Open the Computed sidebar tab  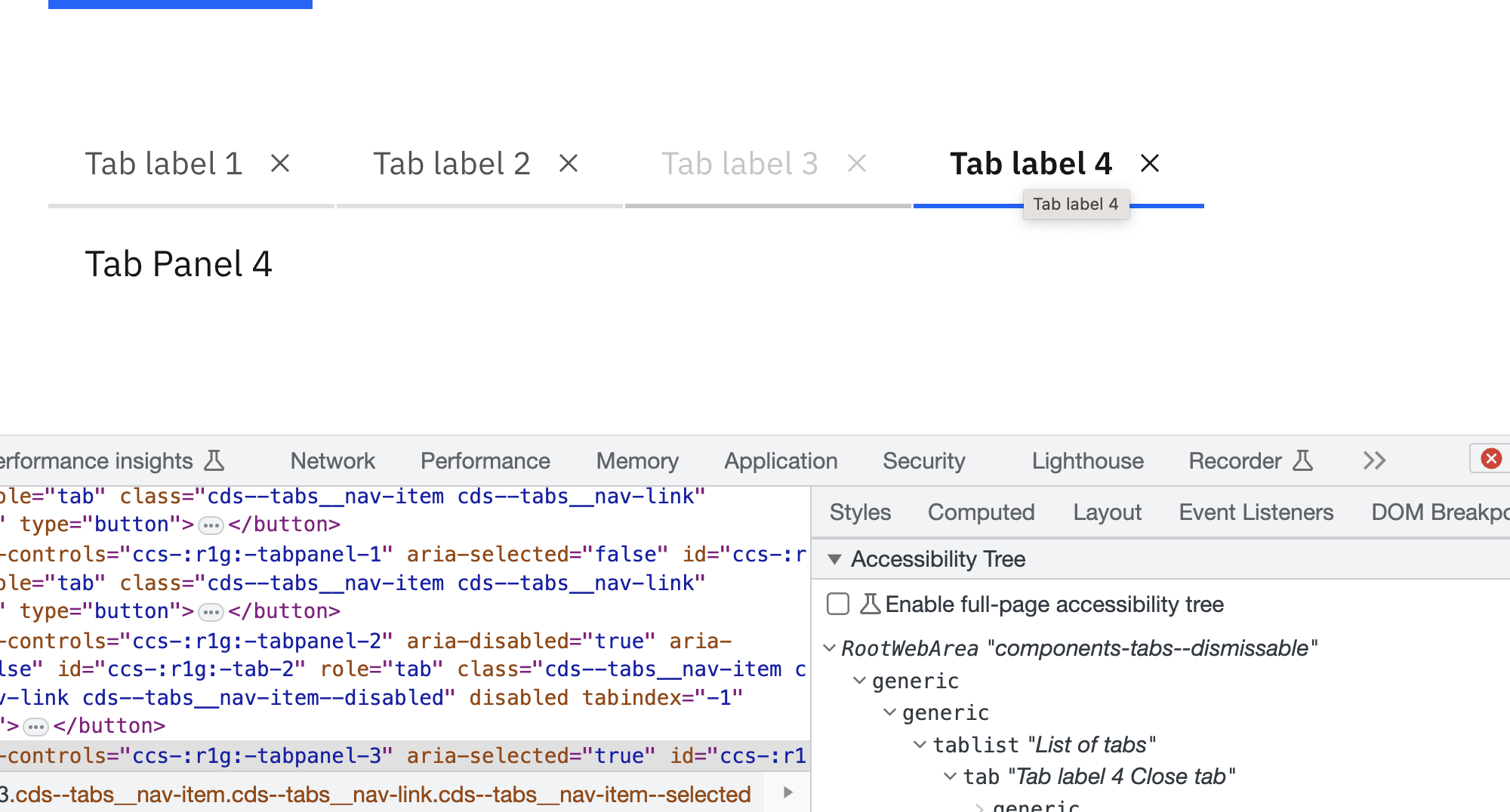[x=981, y=512]
